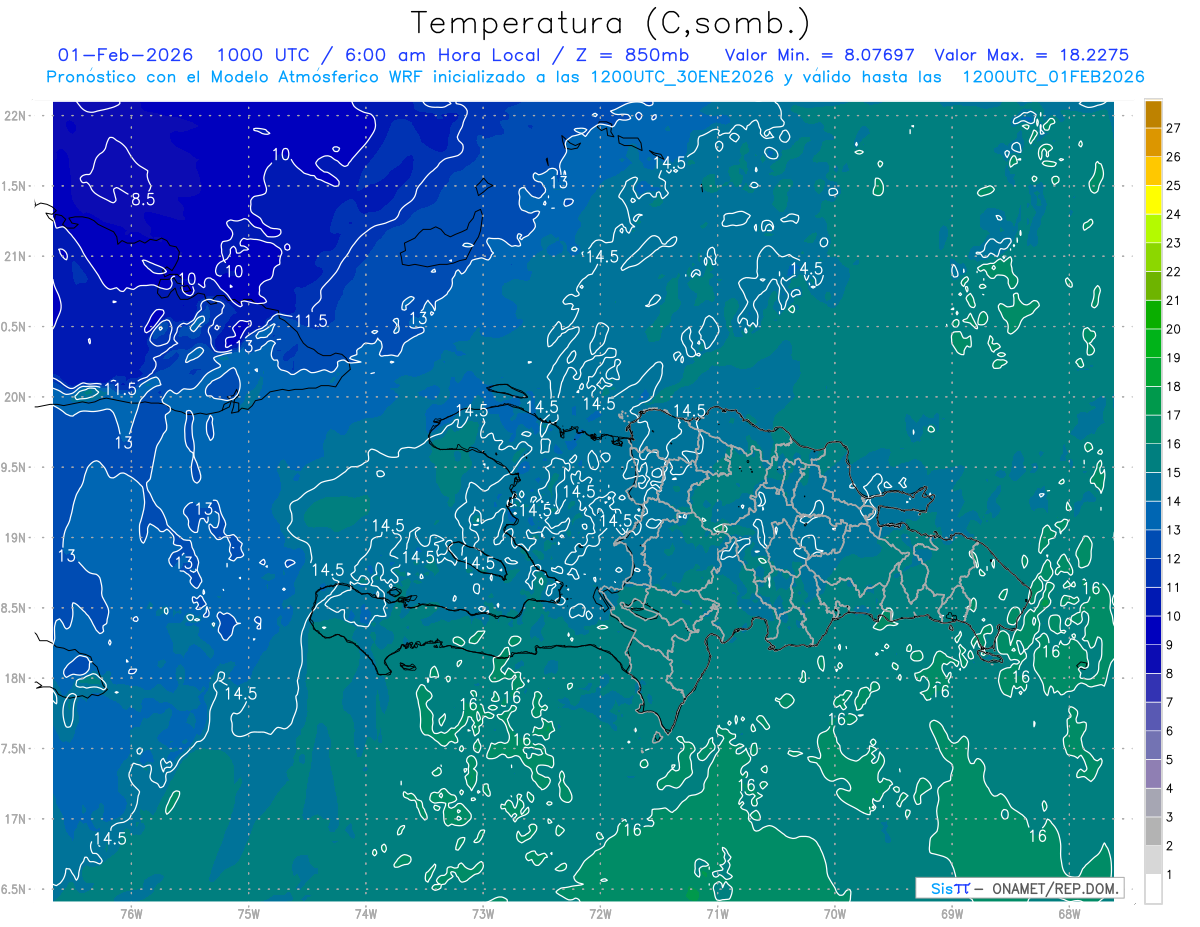The height and width of the screenshot is (927, 1200).
Task: Select 'Valor Min. = 8.07697' text
Action: (820, 55)
